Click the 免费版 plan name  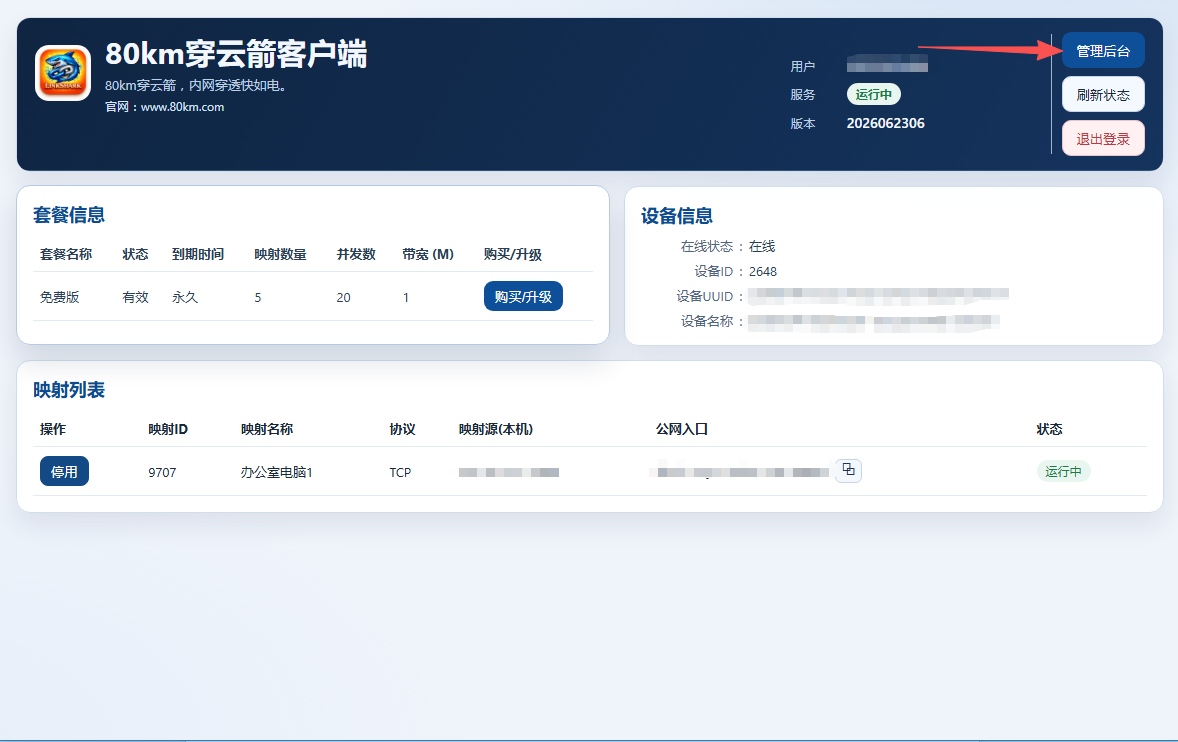(59, 297)
